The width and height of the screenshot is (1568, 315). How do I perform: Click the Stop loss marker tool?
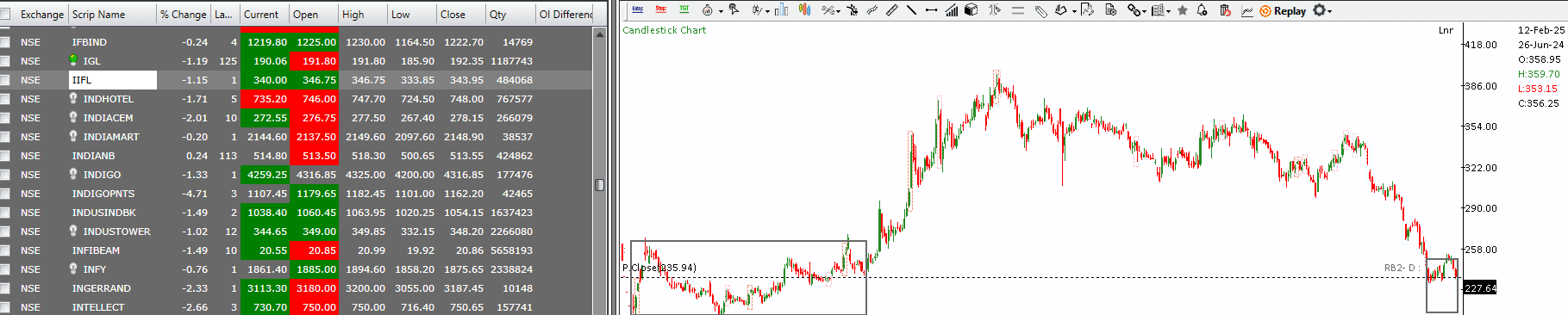(x=661, y=9)
